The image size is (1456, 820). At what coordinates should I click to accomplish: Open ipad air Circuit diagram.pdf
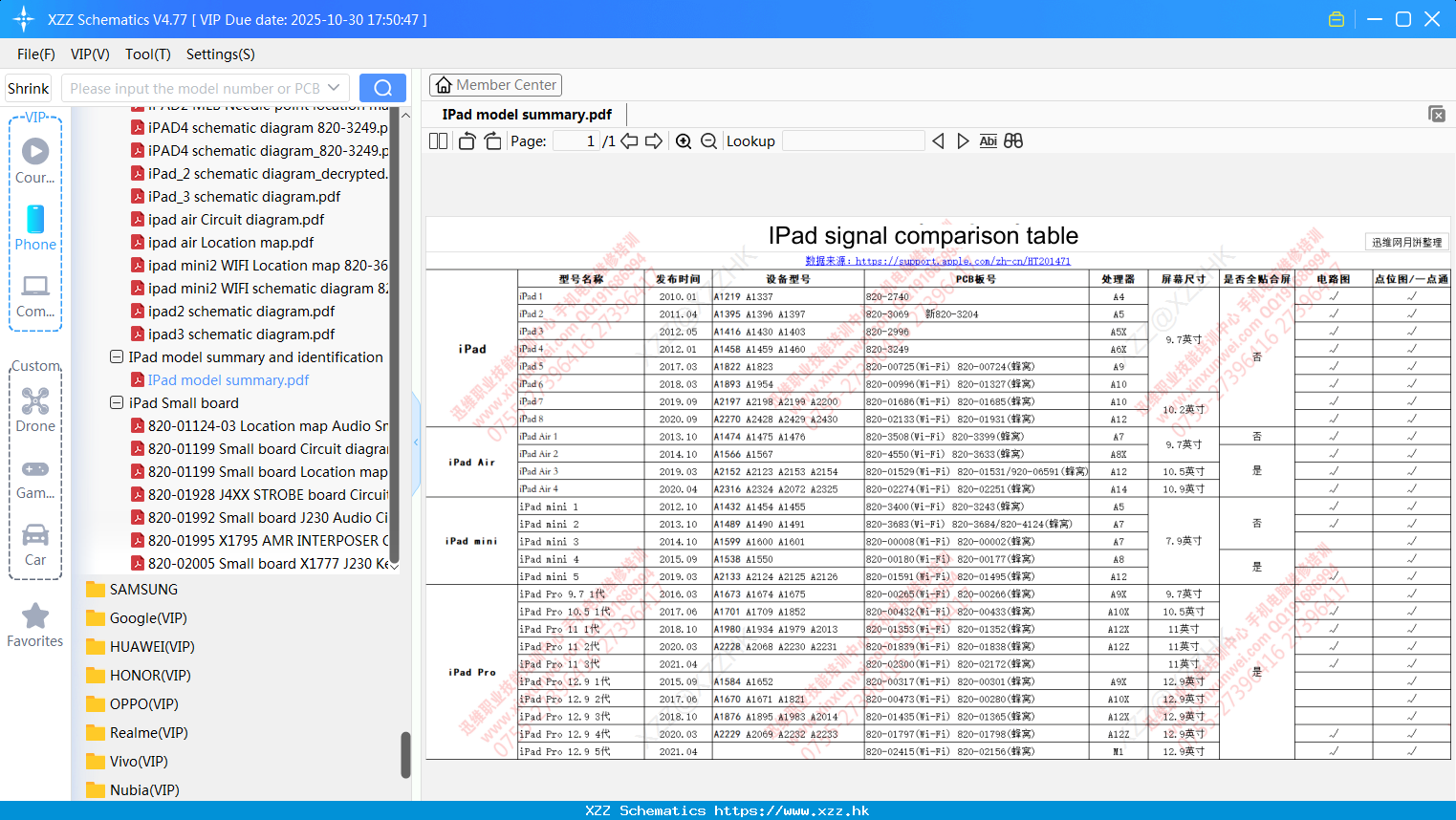point(236,220)
